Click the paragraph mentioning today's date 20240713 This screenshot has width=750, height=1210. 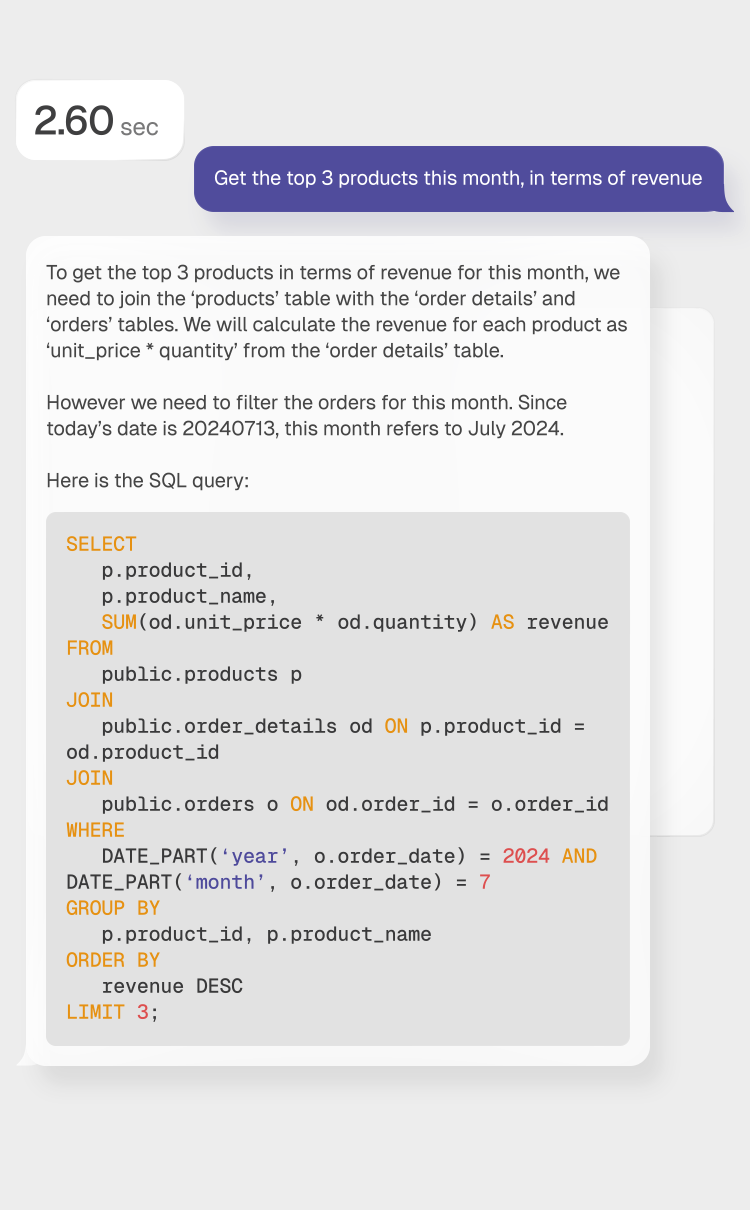(306, 415)
